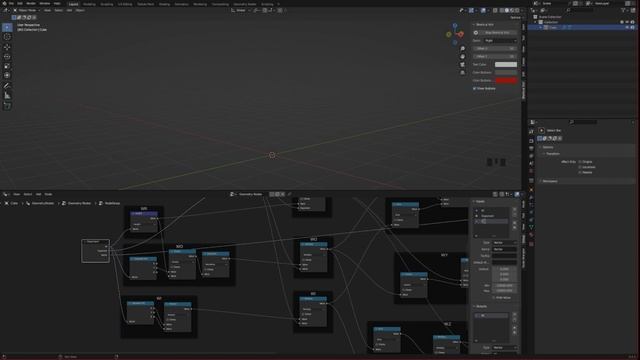Enable Affect Only Origins
This screenshot has width=640, height=360.
[x=580, y=162]
